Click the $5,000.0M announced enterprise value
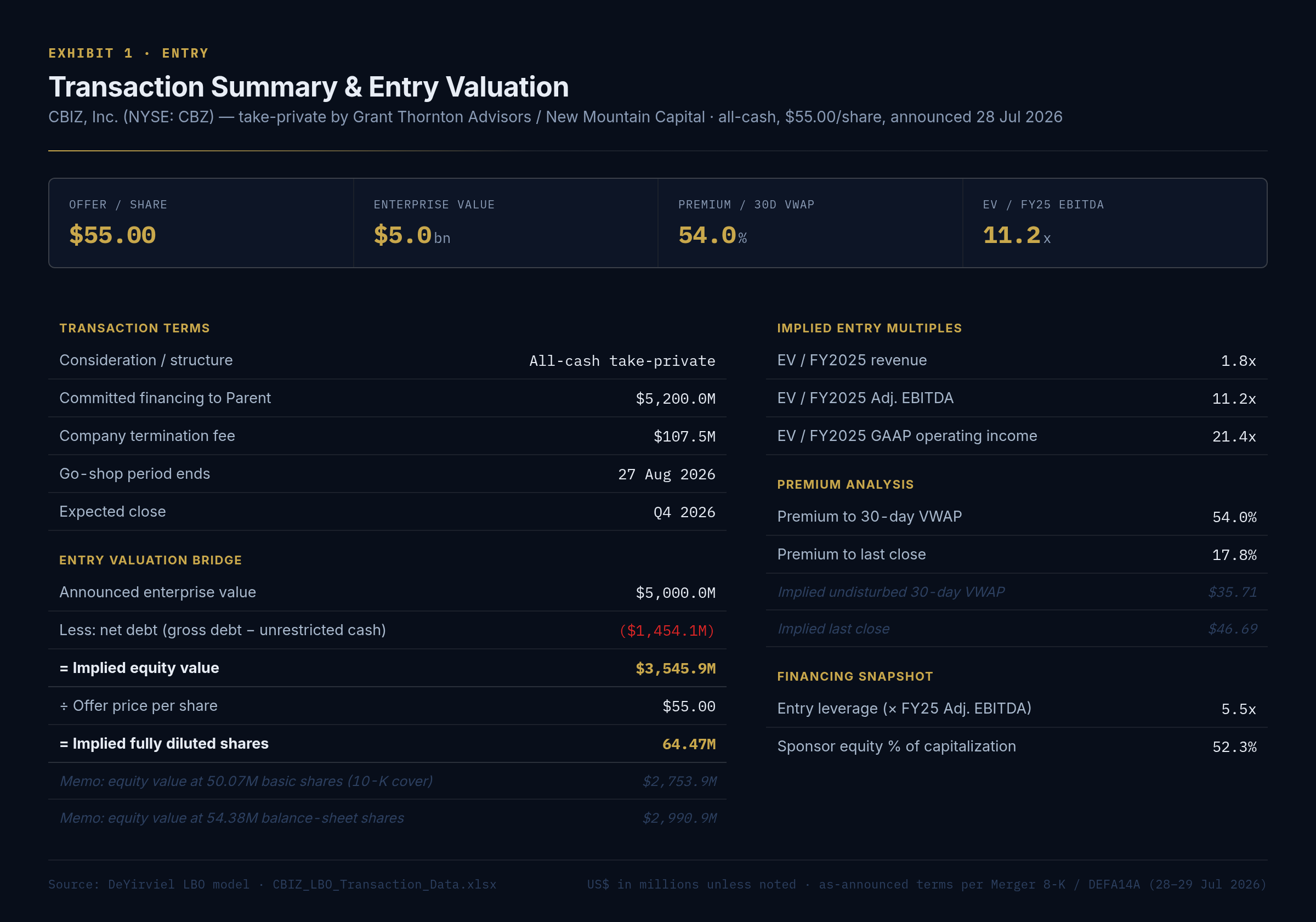The height and width of the screenshot is (922, 1316). (x=675, y=592)
